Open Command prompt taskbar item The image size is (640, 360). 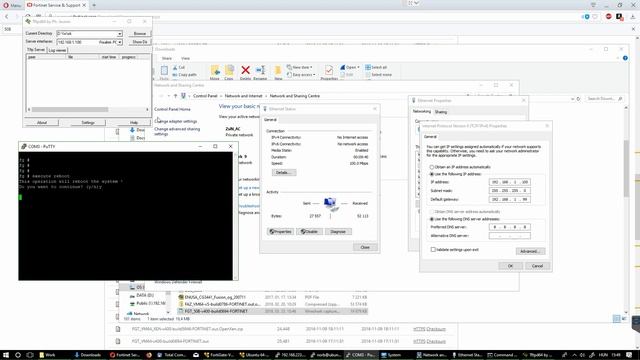pyautogui.click(x=502, y=355)
